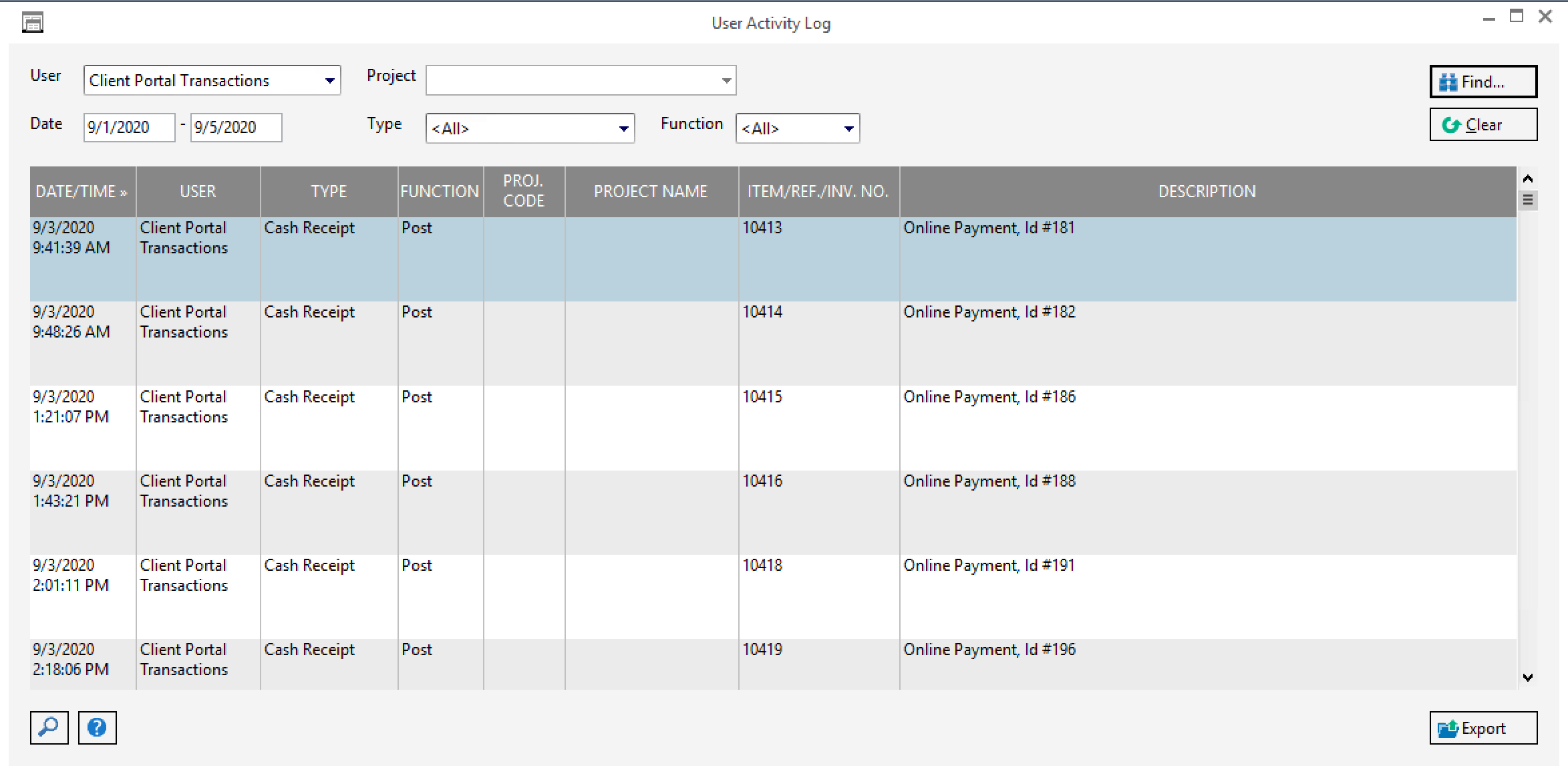Click the DESCRIPTION column header
1568x774 pixels.
(x=1207, y=192)
